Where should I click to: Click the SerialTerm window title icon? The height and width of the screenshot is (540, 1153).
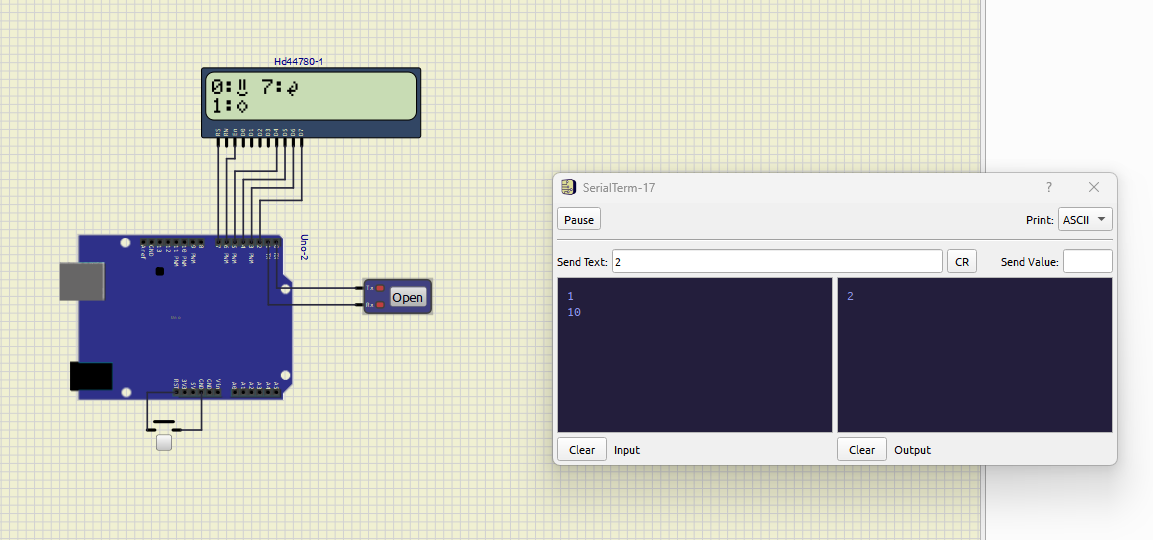coord(568,187)
